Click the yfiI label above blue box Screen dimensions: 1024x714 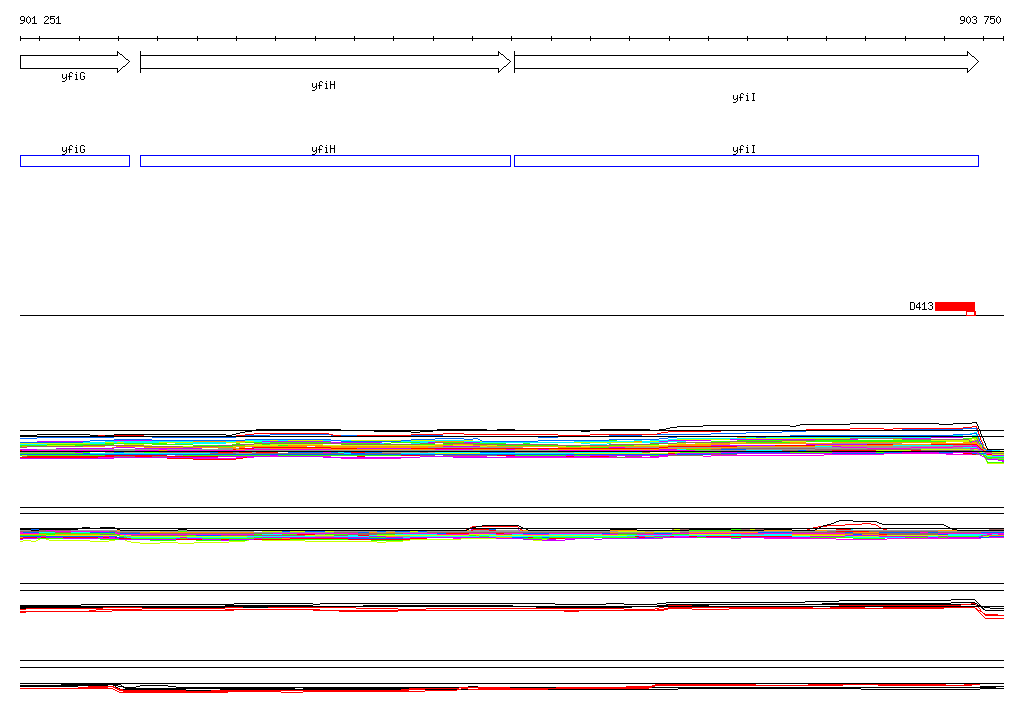[744, 149]
